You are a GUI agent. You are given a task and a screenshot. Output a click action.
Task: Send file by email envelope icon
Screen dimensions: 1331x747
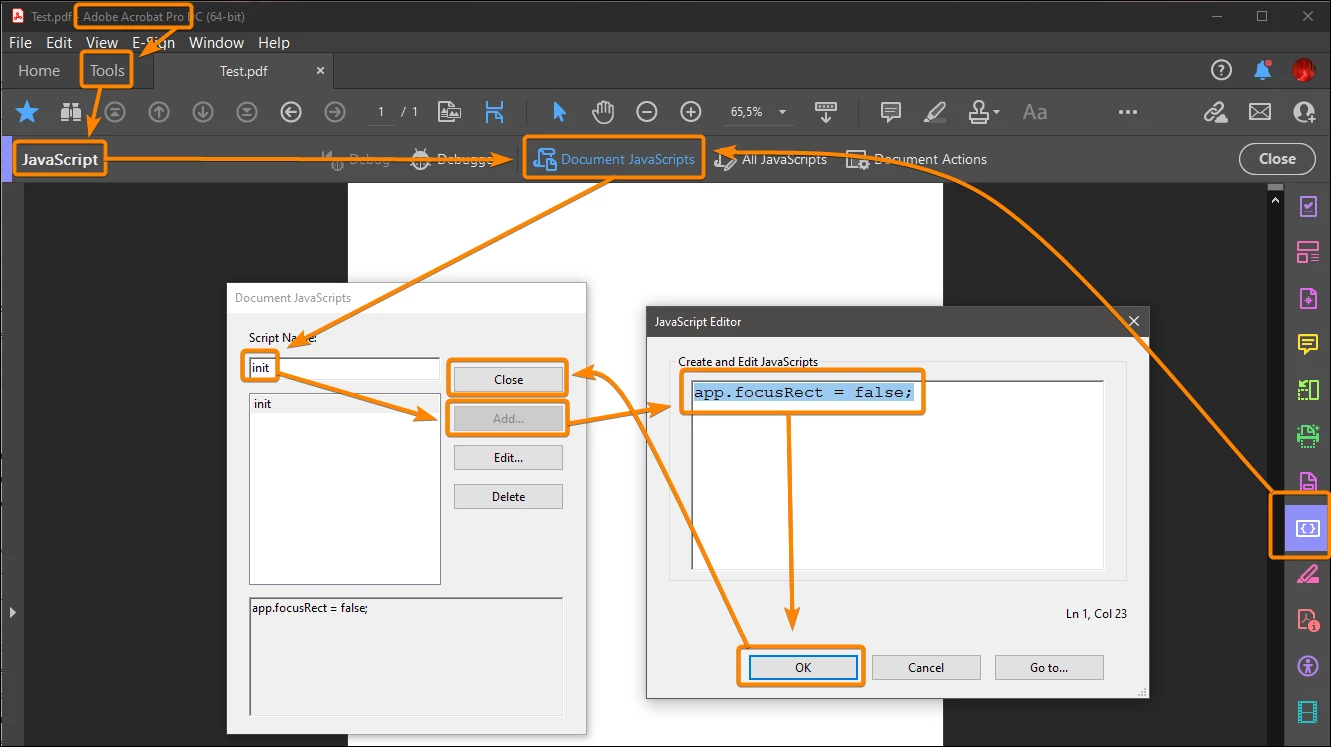tap(1260, 112)
